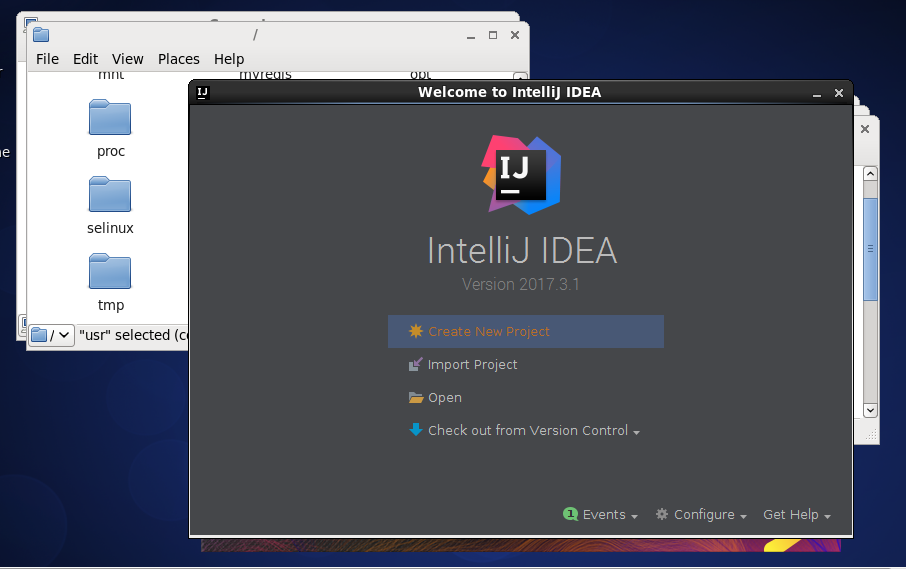The image size is (906, 569).
Task: Click the blue download arrow icon
Action: (x=415, y=430)
